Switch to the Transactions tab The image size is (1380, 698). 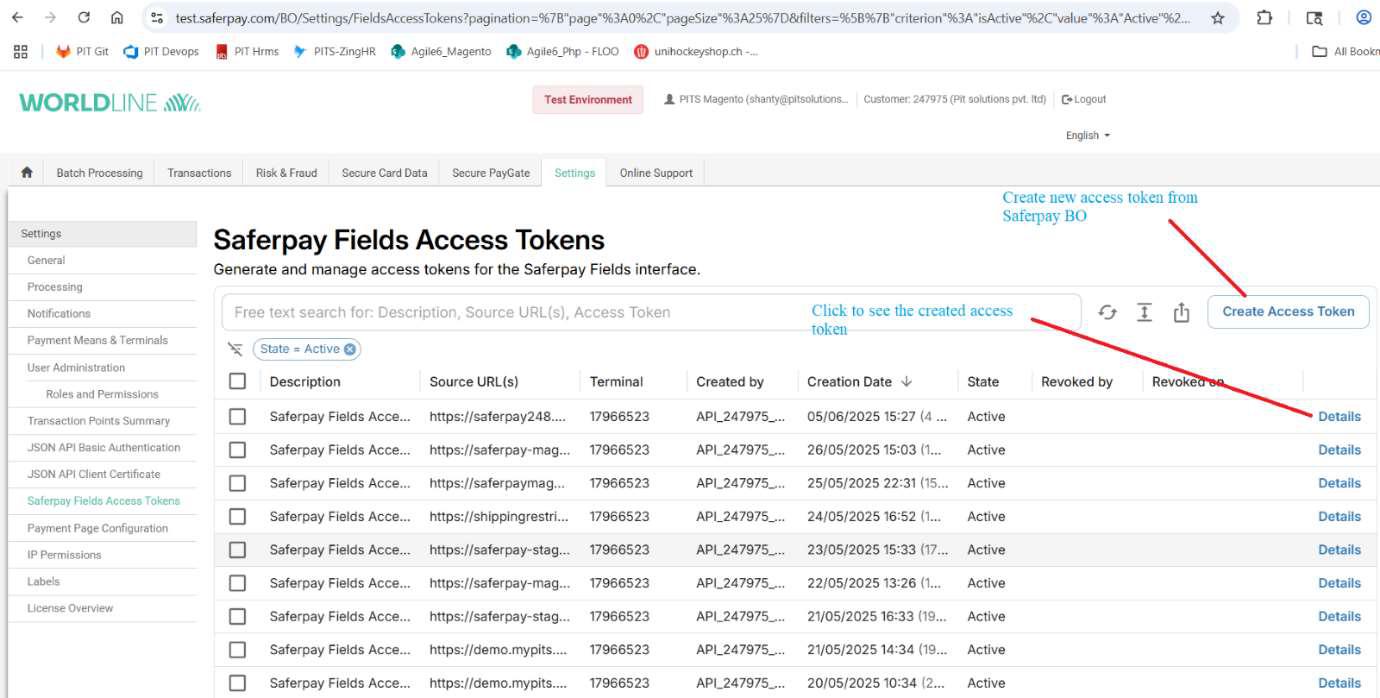click(199, 172)
